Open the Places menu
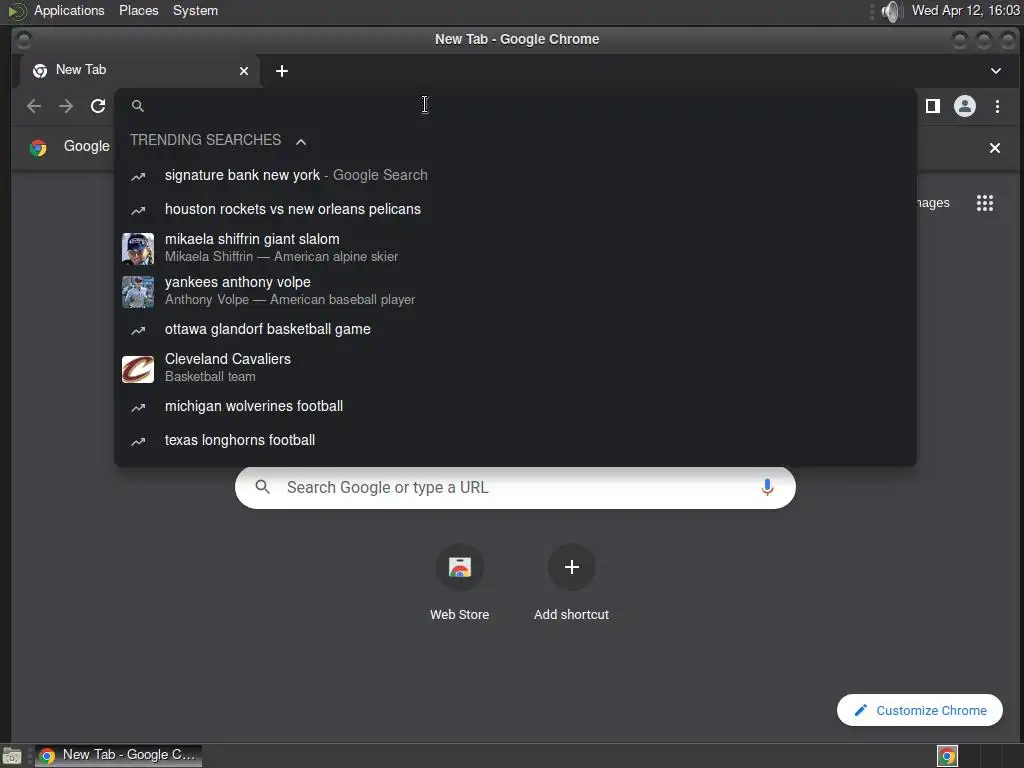 coord(138,10)
